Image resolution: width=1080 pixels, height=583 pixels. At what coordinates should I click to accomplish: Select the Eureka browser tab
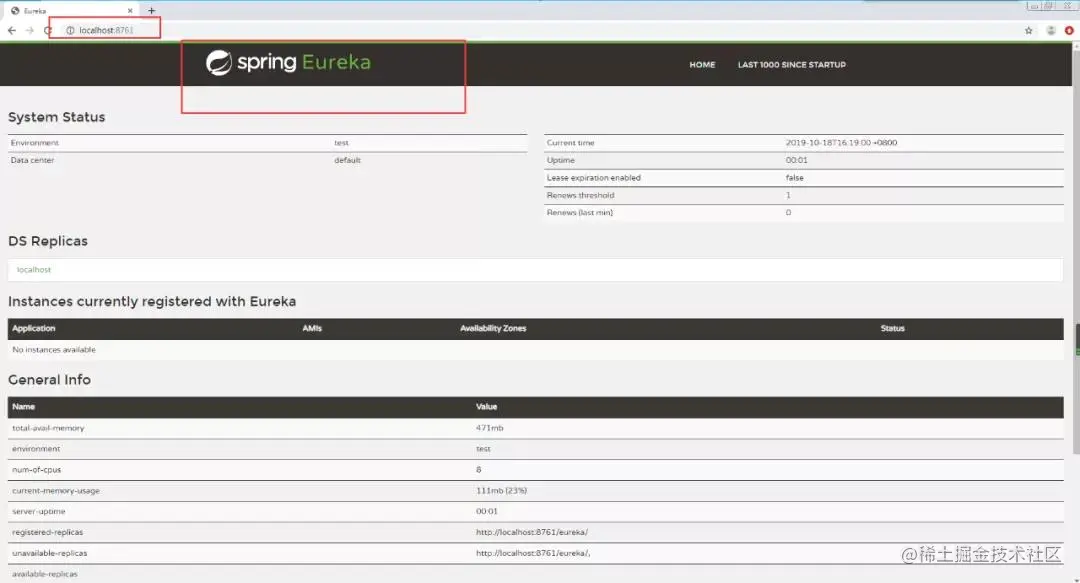(x=70, y=10)
